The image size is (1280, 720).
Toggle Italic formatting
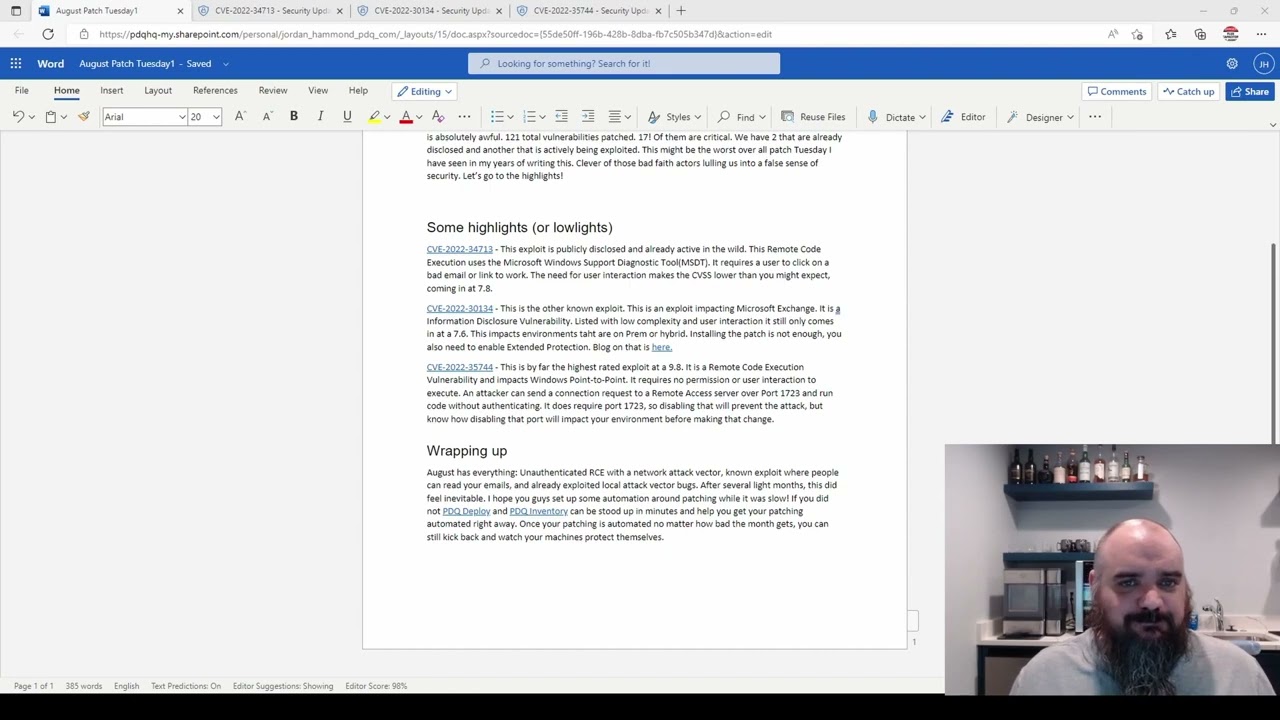click(x=320, y=117)
